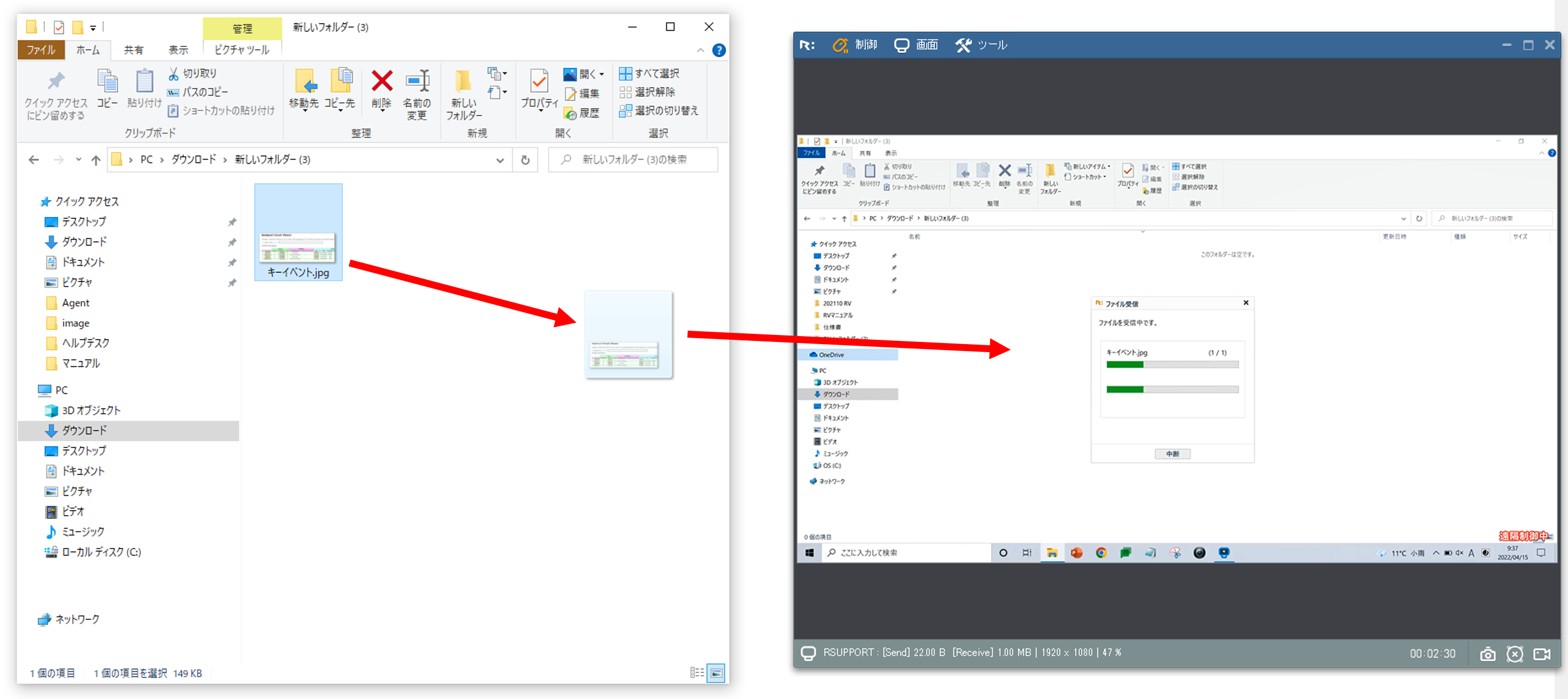Click パスのコピー in the left Explorer ribbon
The image size is (1568, 699).
[x=198, y=92]
